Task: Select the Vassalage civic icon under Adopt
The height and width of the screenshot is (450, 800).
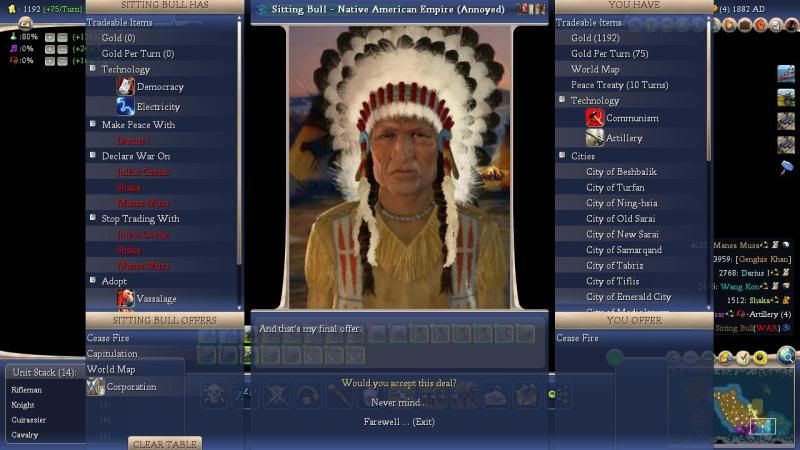Action: [125, 298]
